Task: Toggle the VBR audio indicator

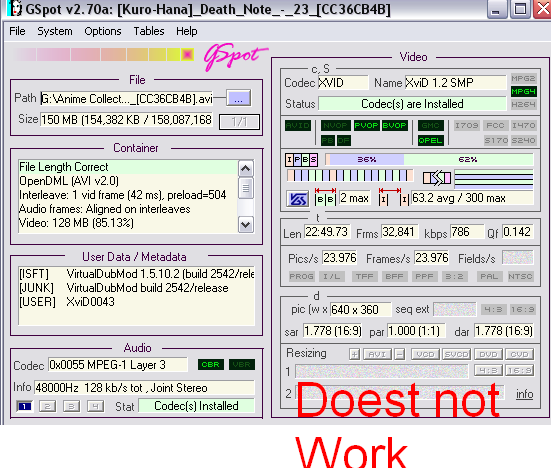Action: pos(242,364)
